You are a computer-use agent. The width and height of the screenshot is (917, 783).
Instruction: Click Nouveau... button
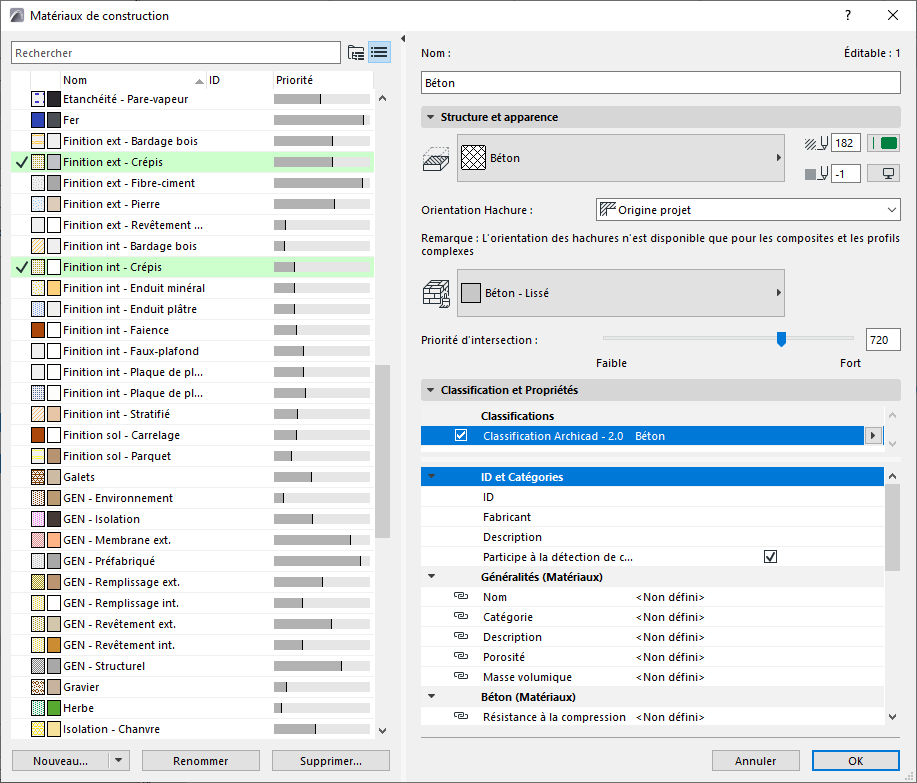tap(60, 760)
